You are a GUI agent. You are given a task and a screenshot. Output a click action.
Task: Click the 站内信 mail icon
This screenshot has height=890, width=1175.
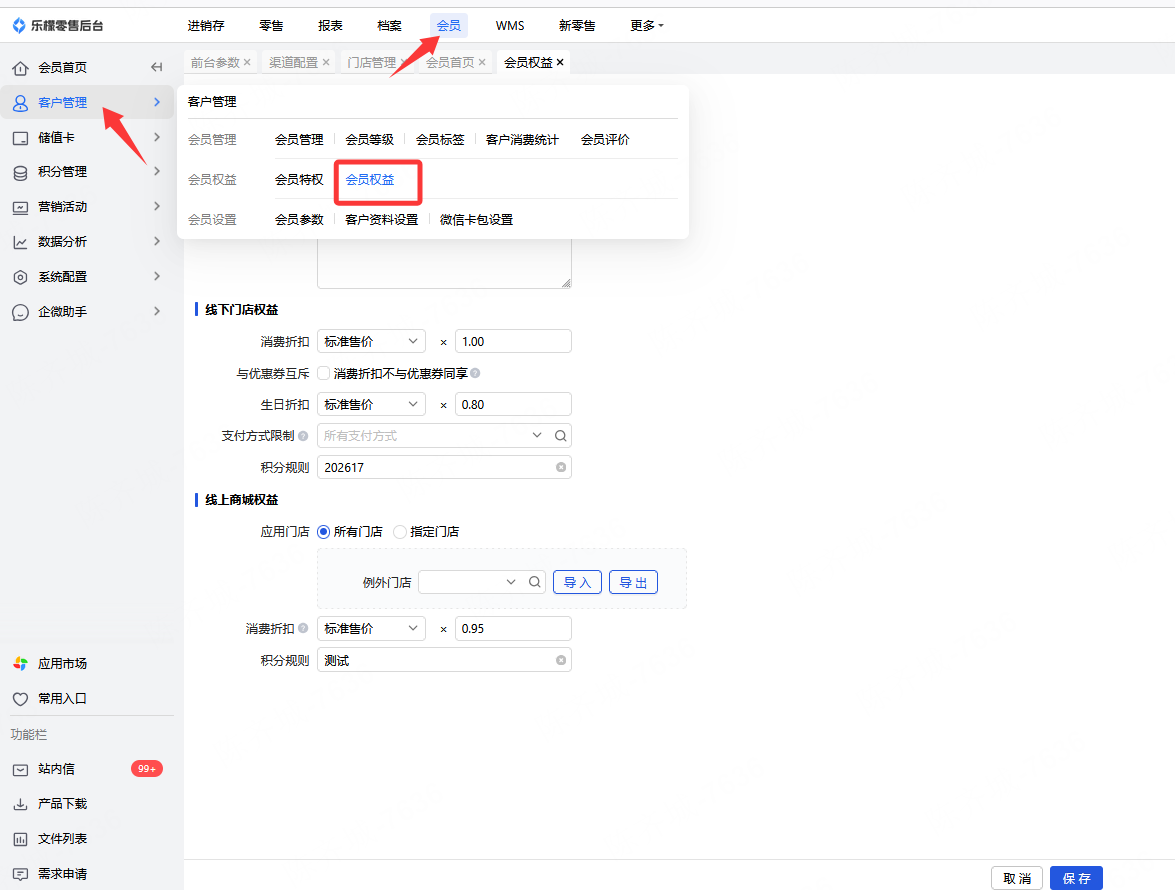point(20,769)
